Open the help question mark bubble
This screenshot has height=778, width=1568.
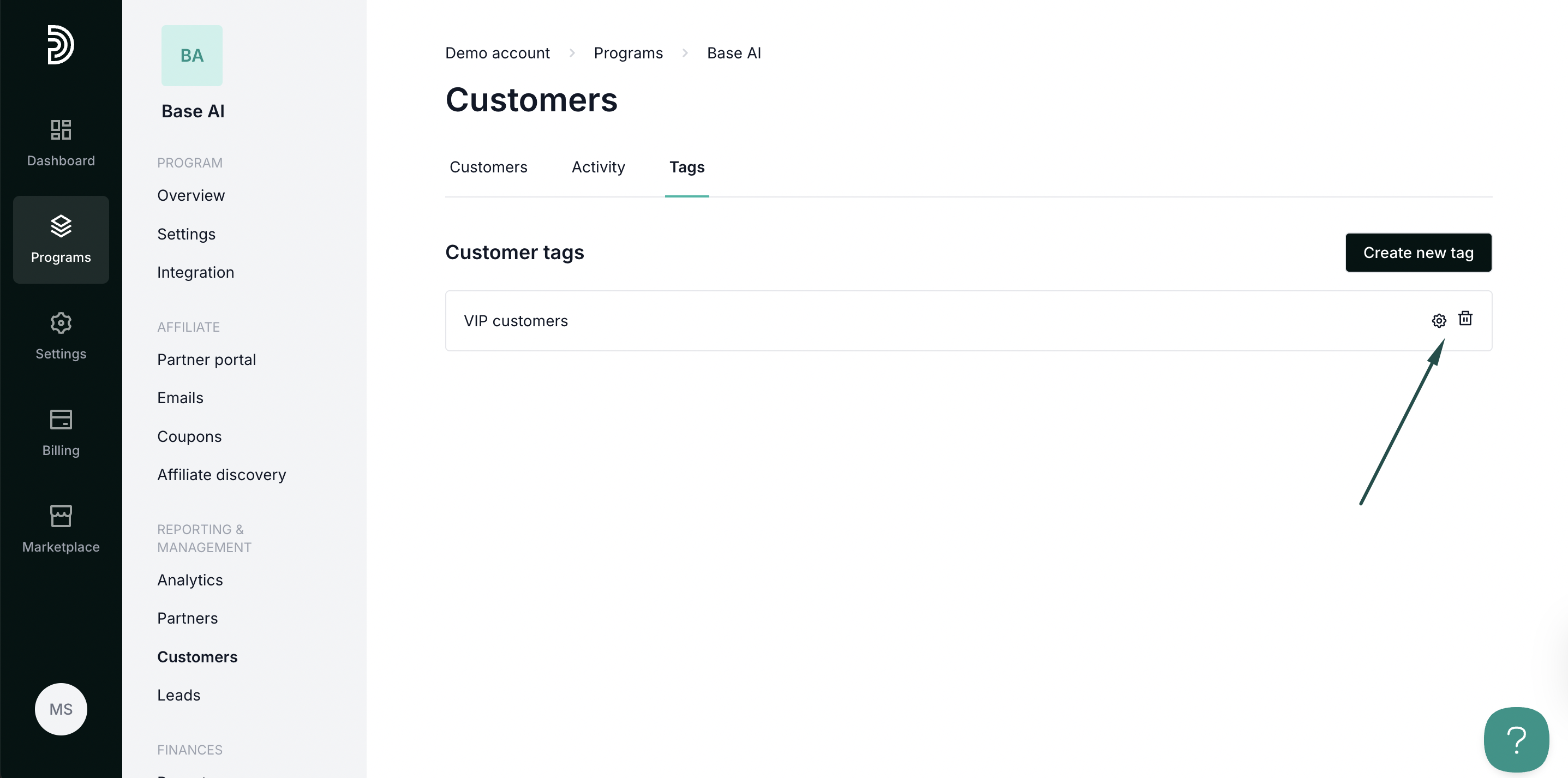(1516, 739)
